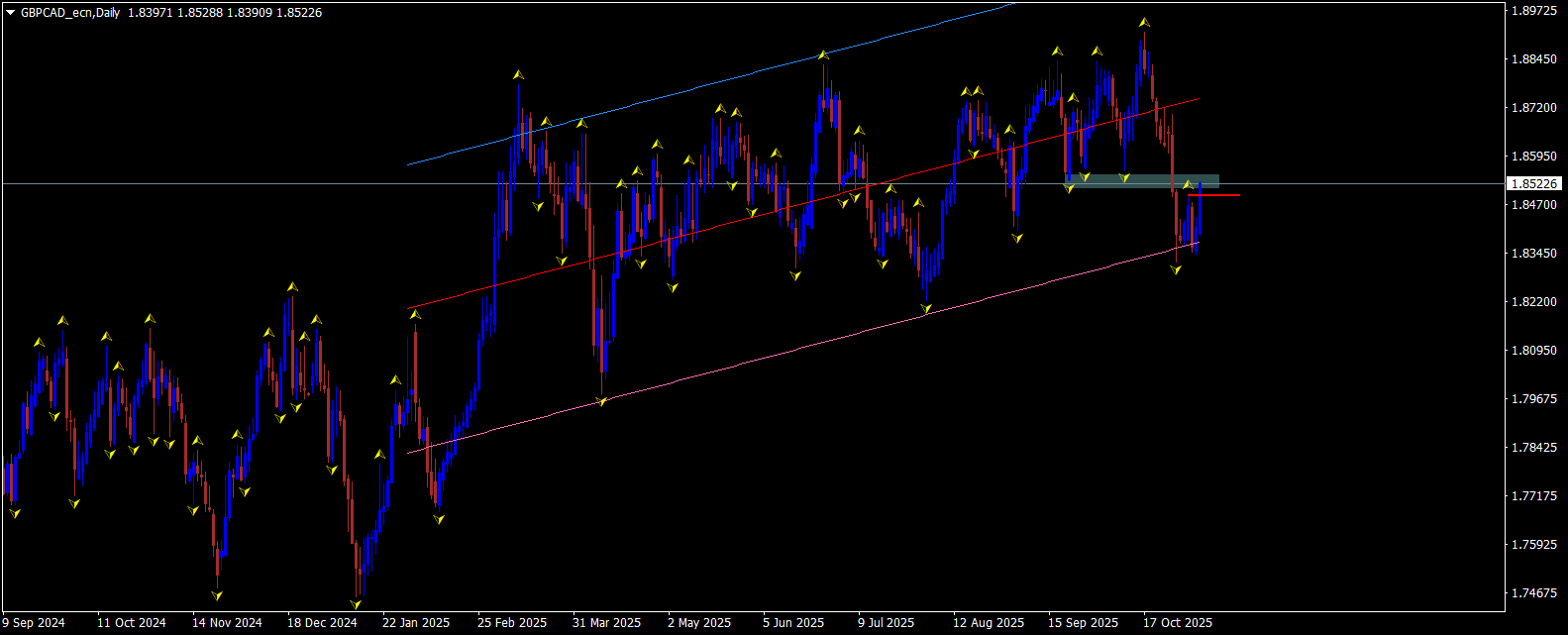Click the 9 Sep 2024 date label
The image size is (1568, 635).
tap(34, 623)
